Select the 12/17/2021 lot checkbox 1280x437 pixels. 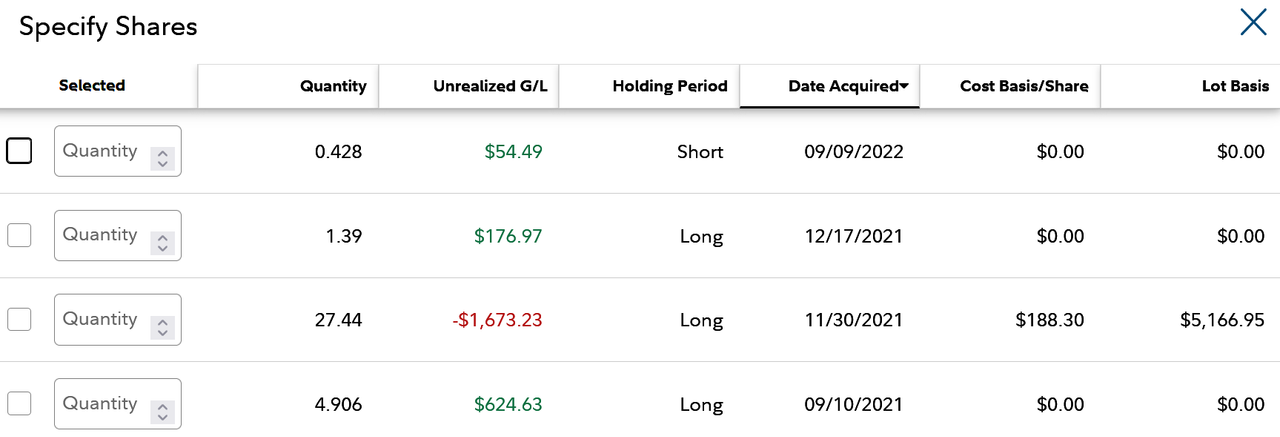tap(19, 235)
